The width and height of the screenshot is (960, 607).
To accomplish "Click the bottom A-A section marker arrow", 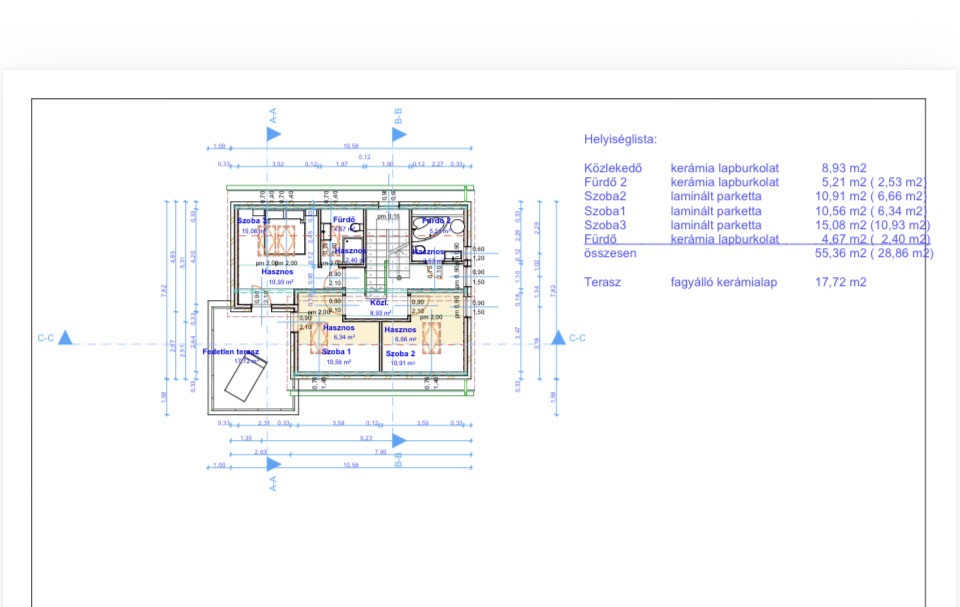I will click(x=274, y=463).
